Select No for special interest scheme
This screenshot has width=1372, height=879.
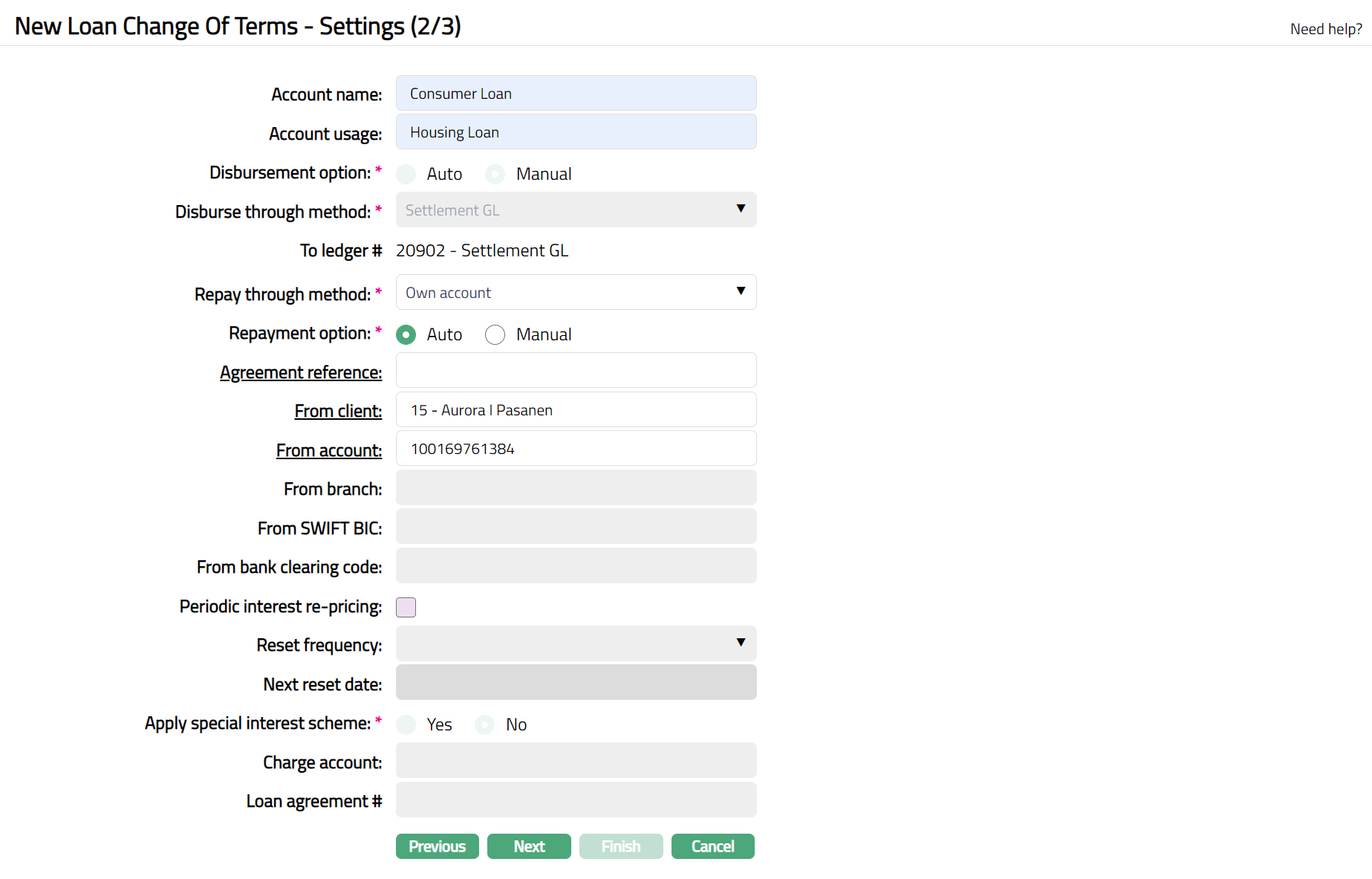pyautogui.click(x=485, y=724)
